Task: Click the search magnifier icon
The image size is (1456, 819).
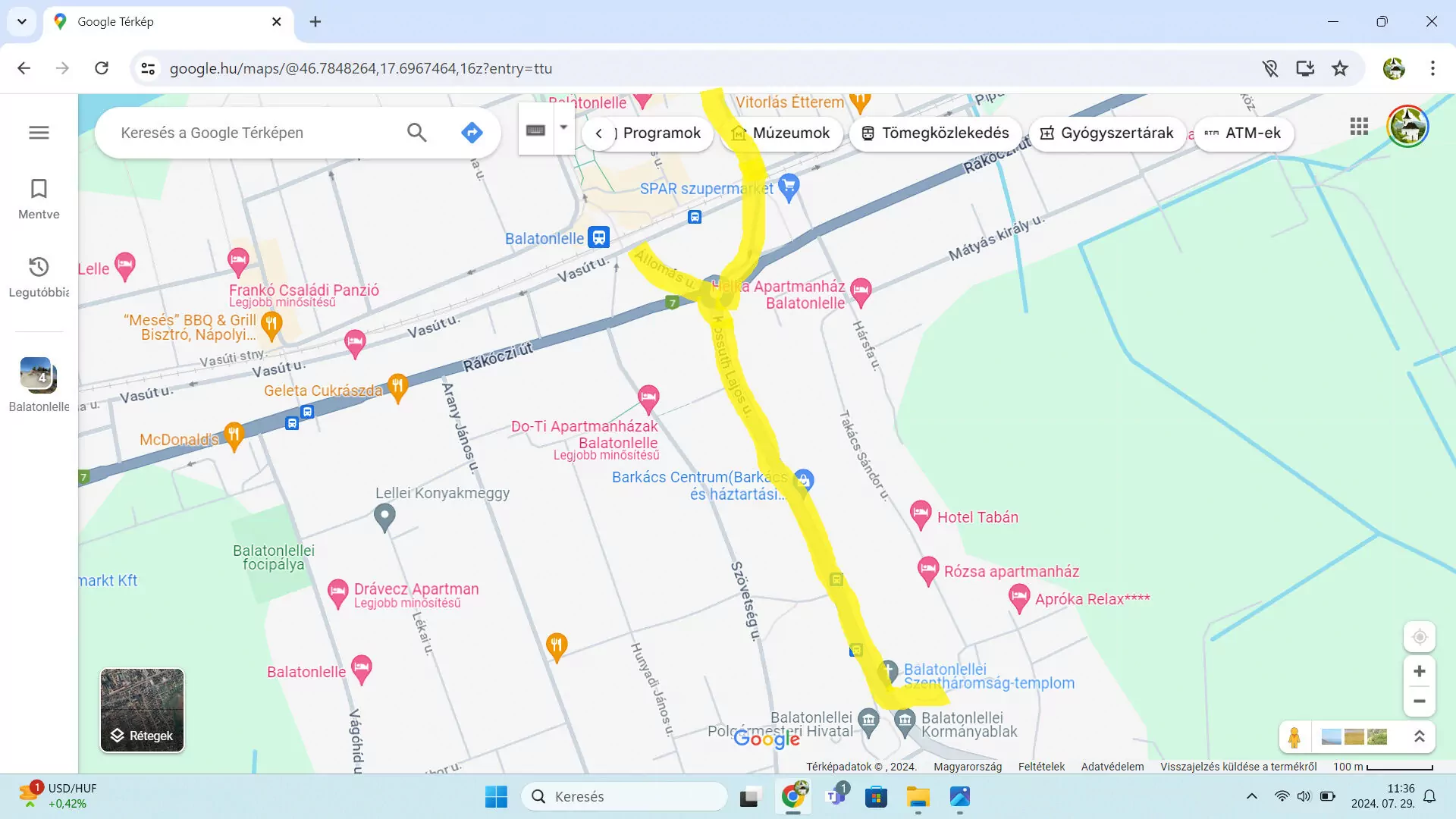Action: click(x=416, y=133)
